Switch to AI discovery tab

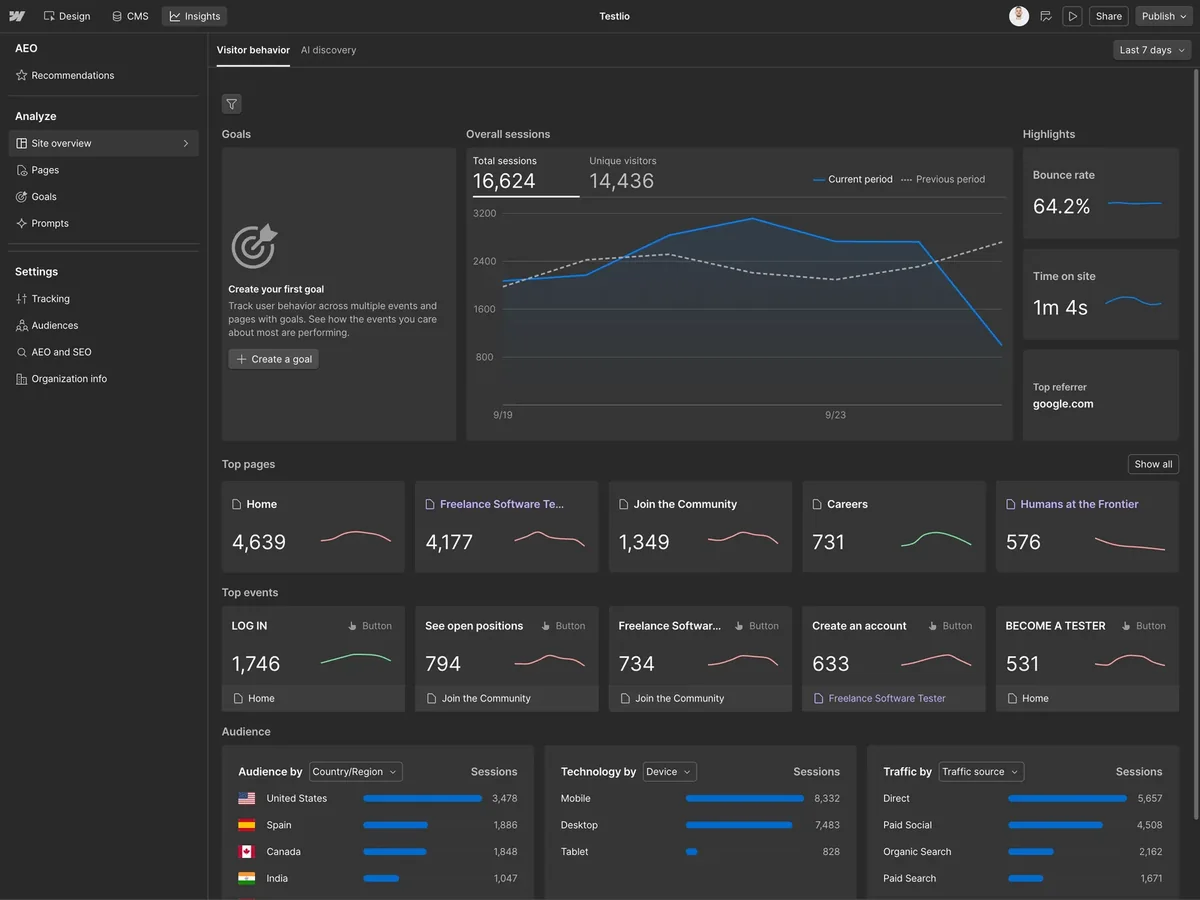[328, 50]
